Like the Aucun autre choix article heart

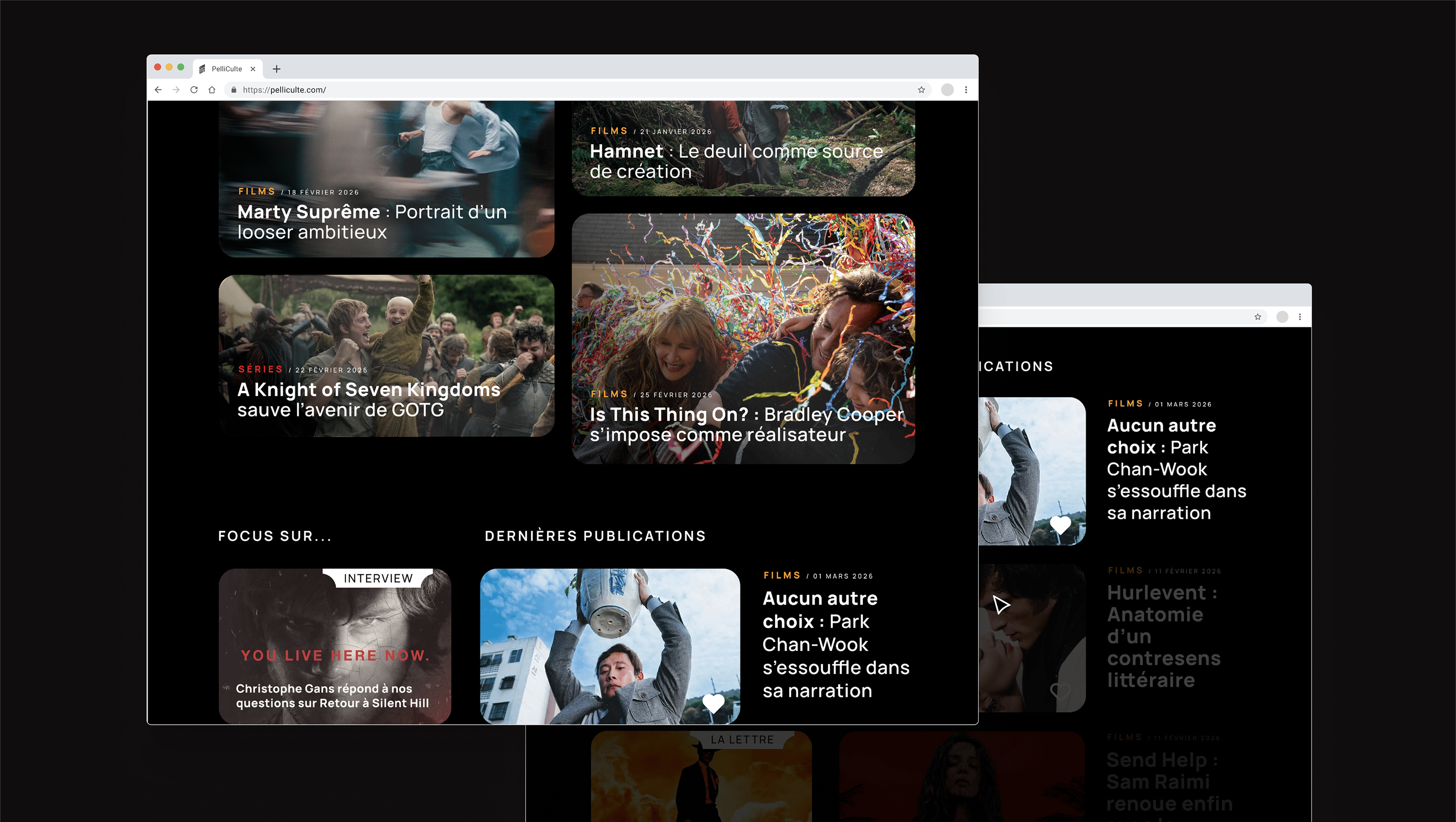pos(713,703)
